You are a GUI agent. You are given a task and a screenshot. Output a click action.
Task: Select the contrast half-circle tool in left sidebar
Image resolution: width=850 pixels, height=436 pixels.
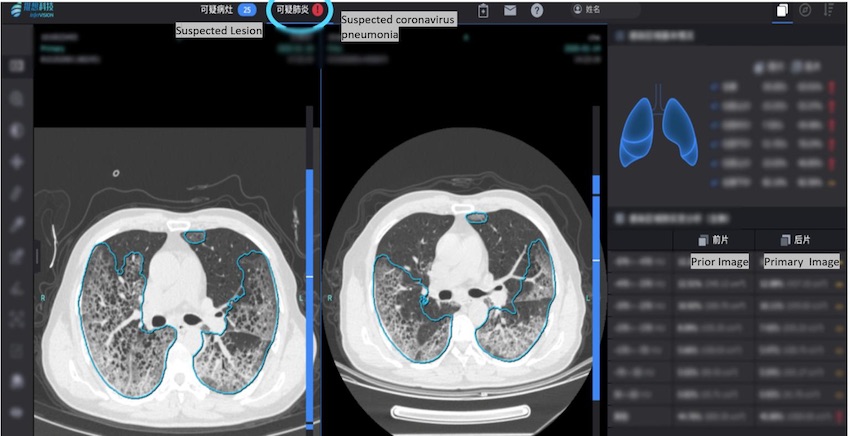point(17,130)
